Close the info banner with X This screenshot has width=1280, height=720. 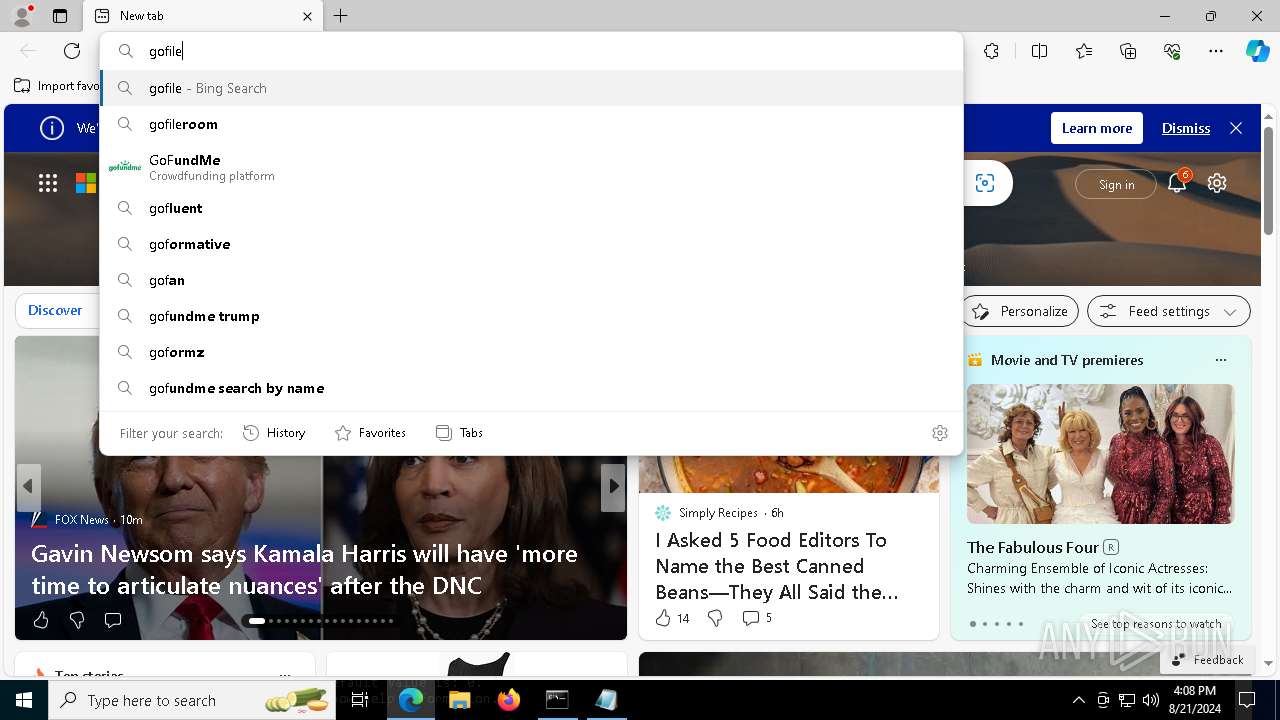(1236, 128)
